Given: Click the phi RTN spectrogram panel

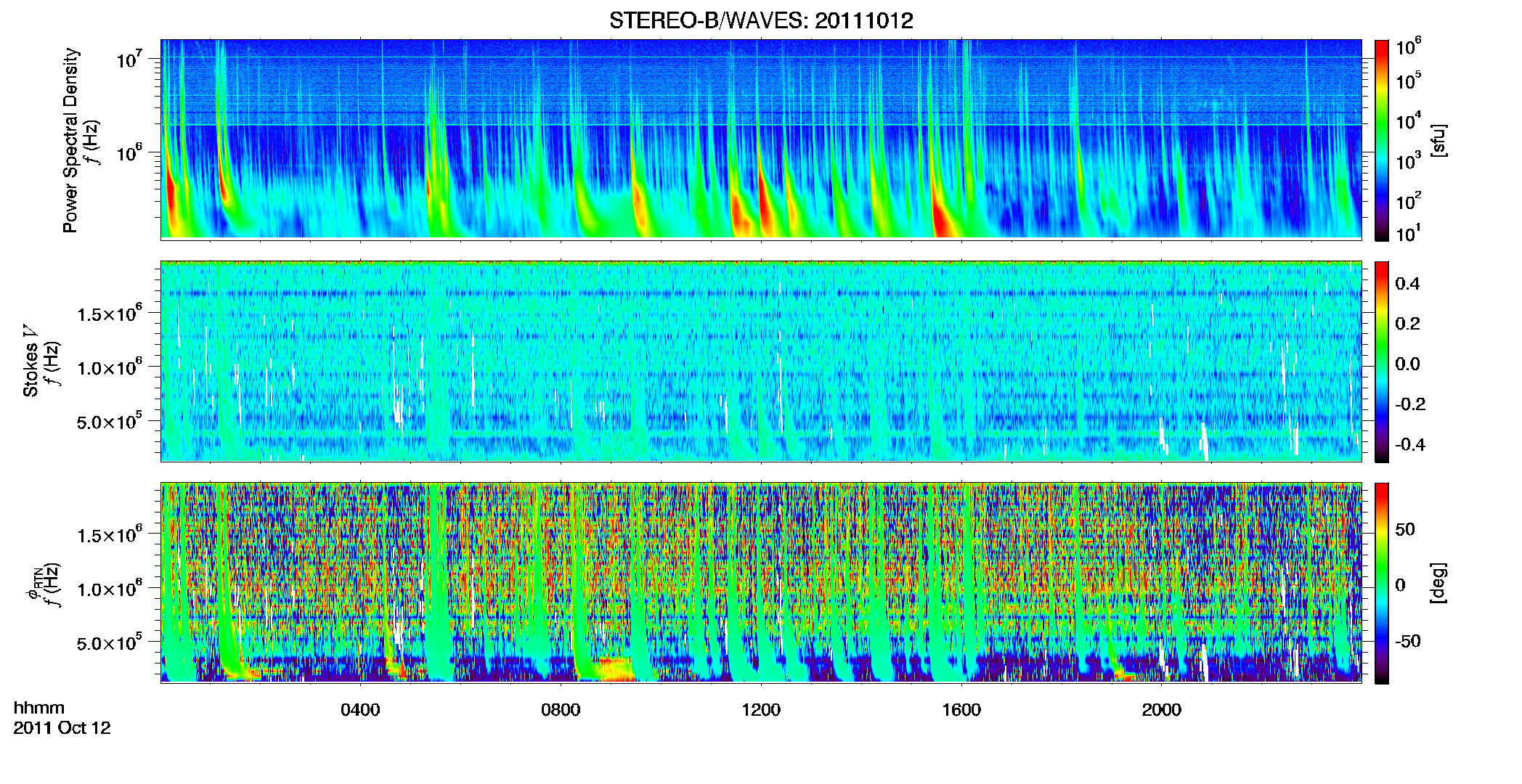Looking at the screenshot, I should (761, 582).
